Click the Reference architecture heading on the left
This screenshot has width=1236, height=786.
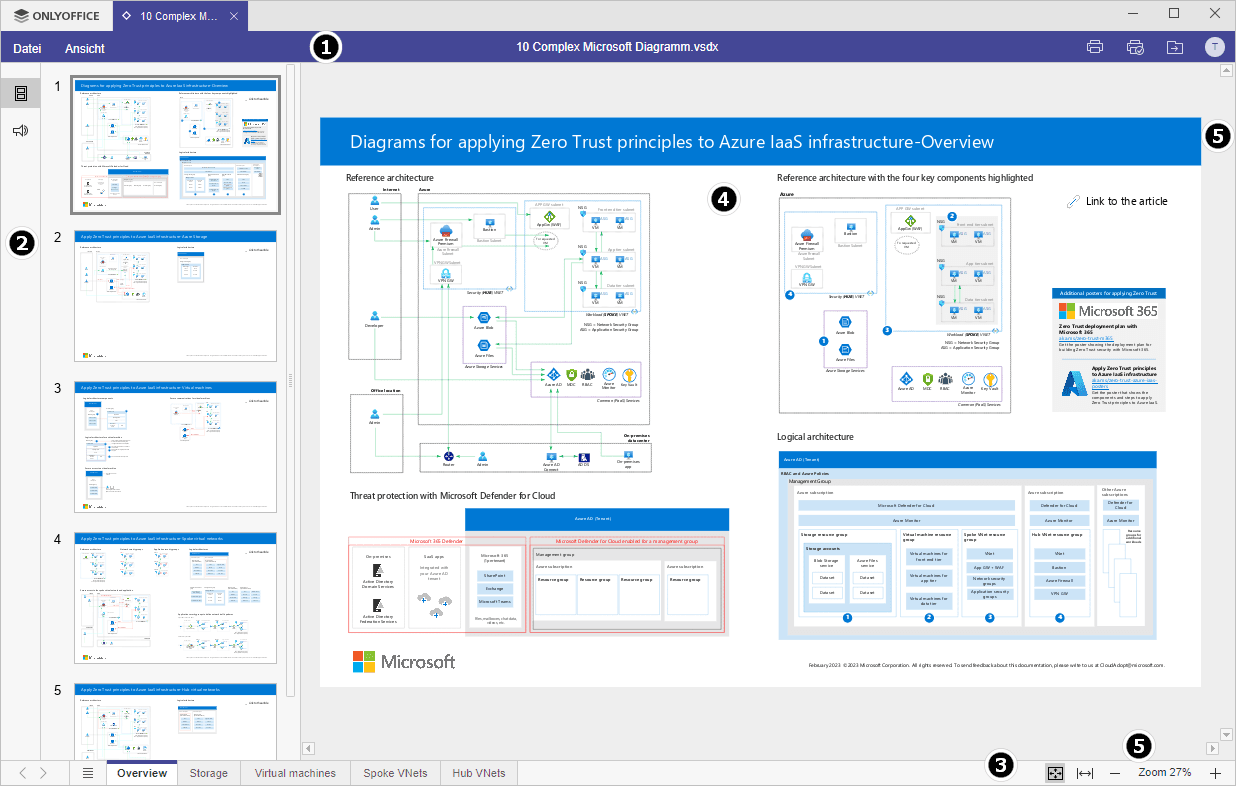click(x=390, y=178)
